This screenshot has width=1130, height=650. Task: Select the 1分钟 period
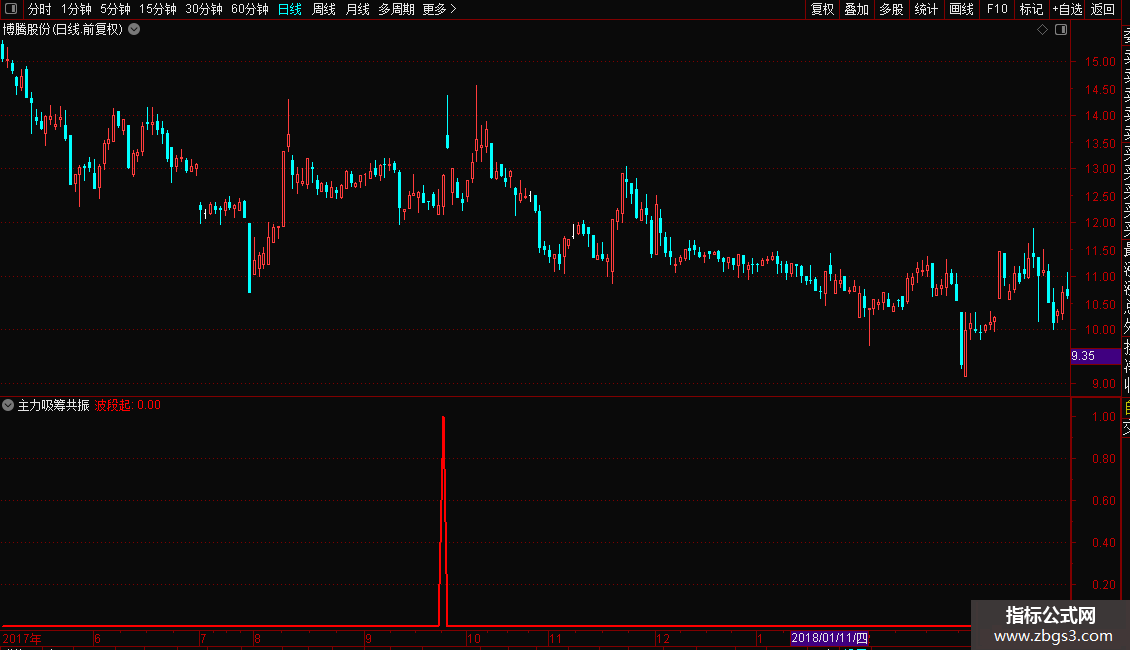point(76,9)
